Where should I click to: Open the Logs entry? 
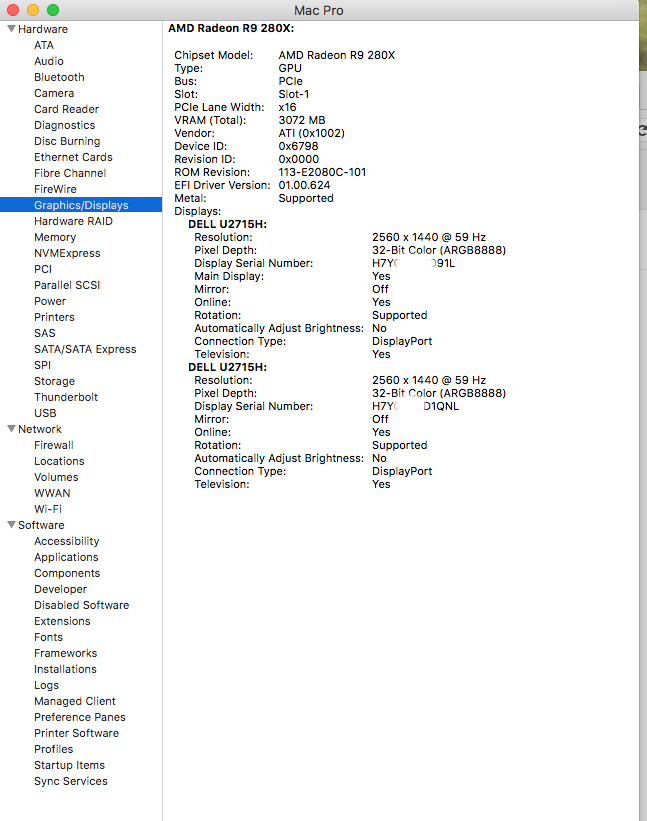46,685
